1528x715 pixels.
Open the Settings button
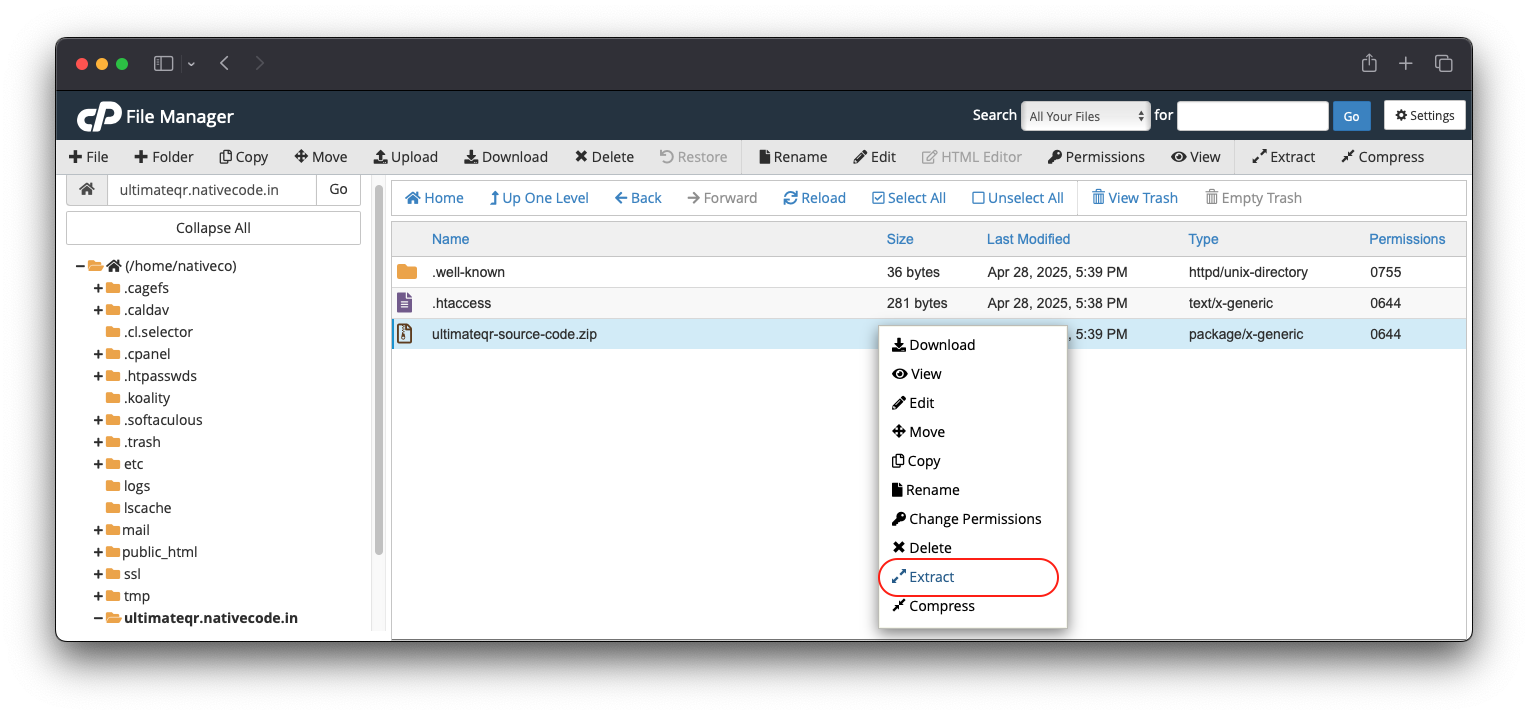click(x=1424, y=116)
